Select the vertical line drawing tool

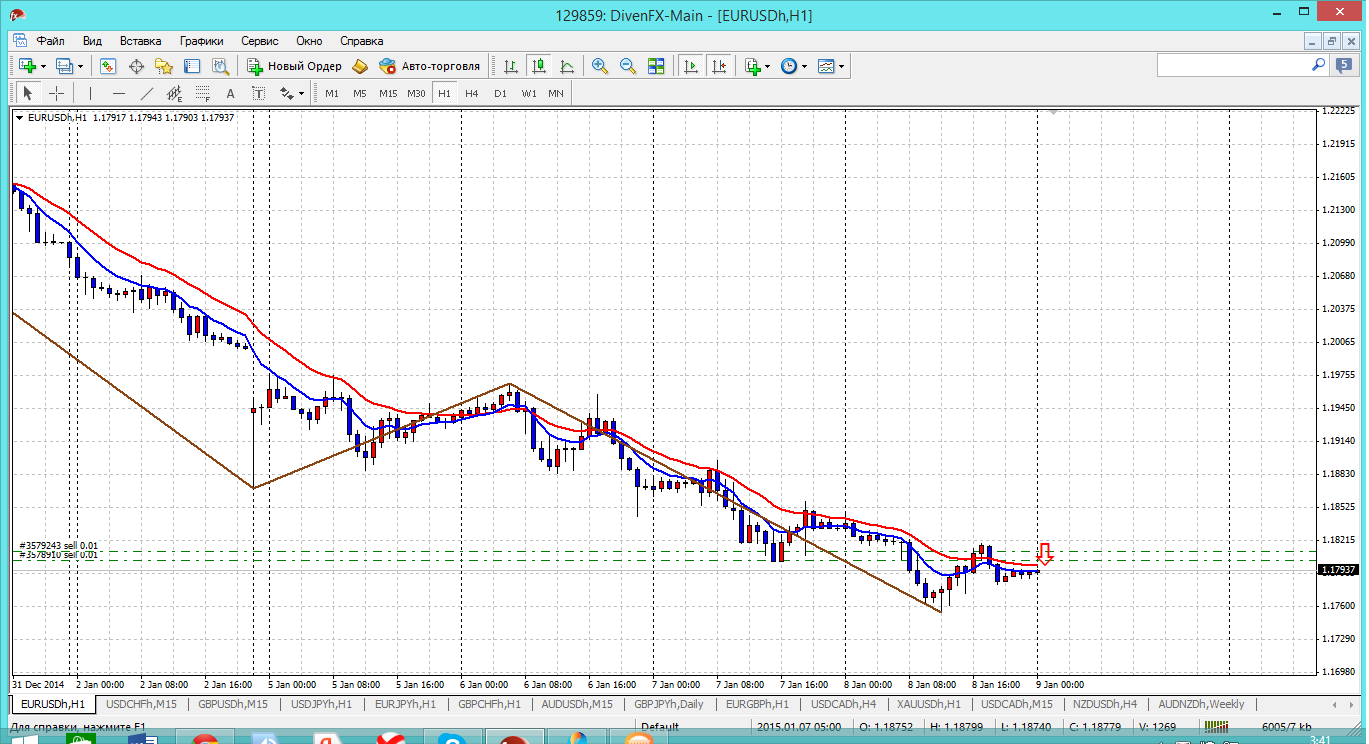click(x=90, y=93)
